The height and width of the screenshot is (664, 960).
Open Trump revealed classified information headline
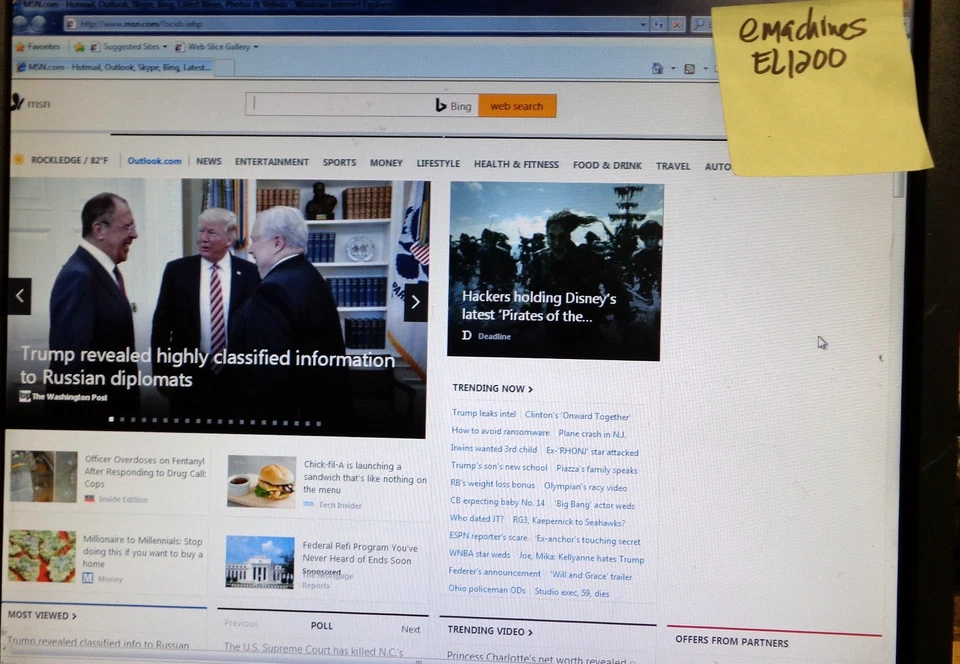tap(207, 368)
